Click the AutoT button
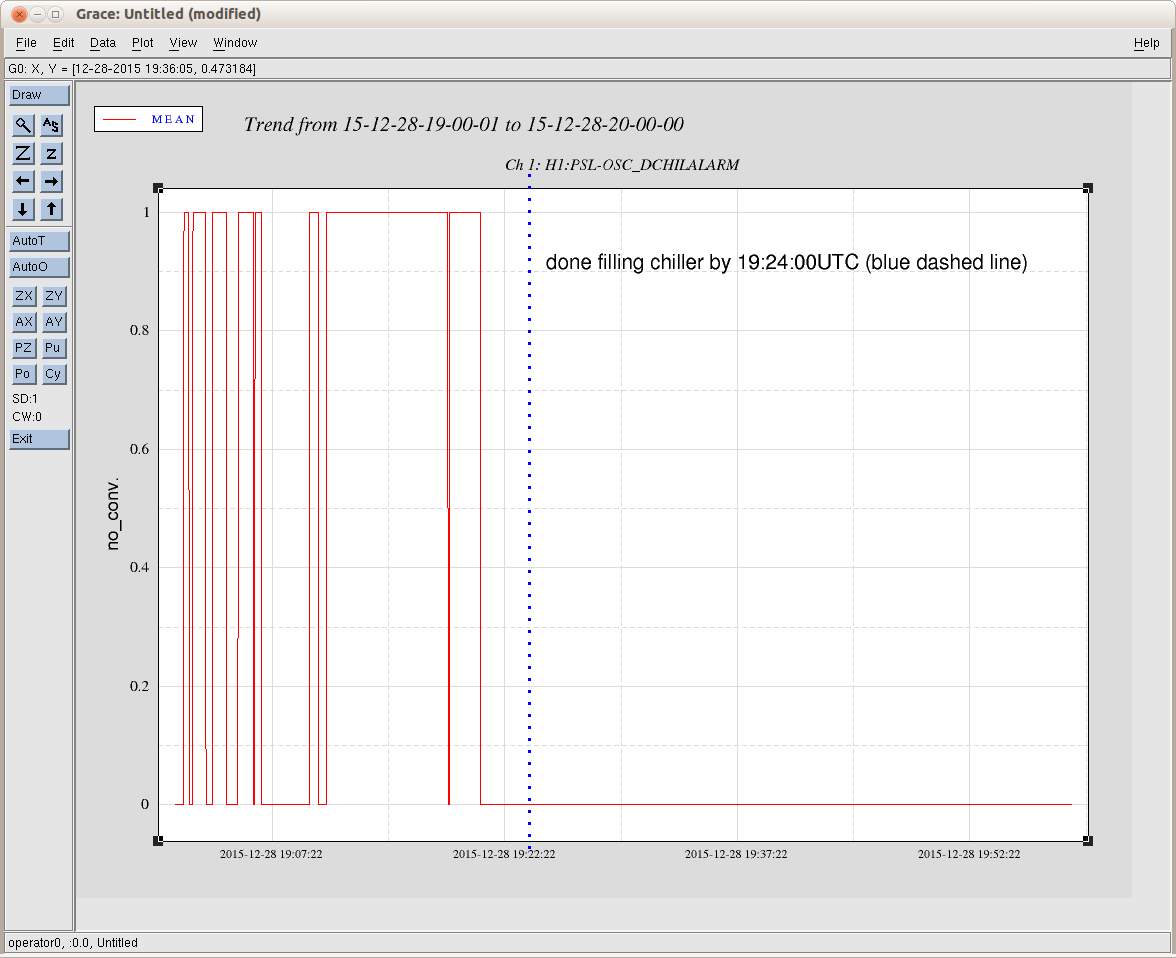The height and width of the screenshot is (958, 1176). point(39,241)
